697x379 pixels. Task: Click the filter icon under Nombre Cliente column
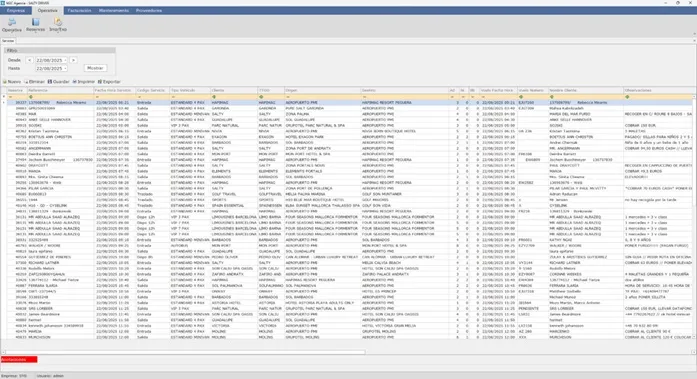point(552,96)
